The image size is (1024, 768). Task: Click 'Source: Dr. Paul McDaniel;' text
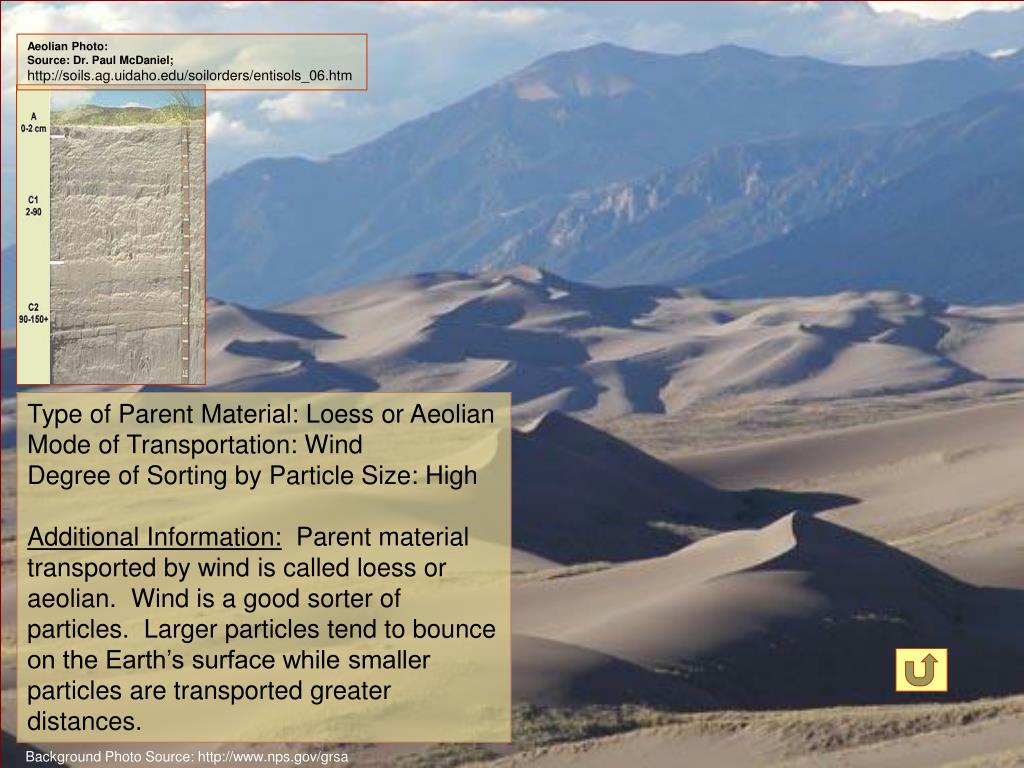coord(100,60)
